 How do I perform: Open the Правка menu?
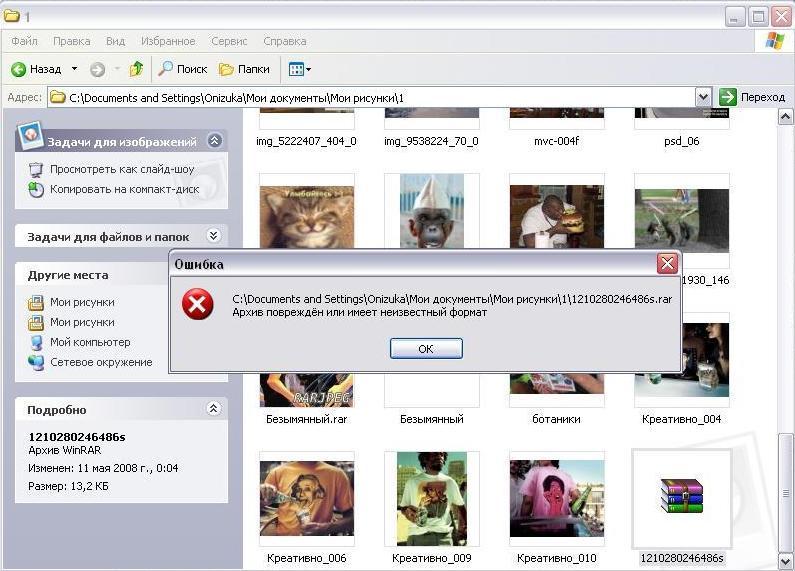pyautogui.click(x=71, y=41)
